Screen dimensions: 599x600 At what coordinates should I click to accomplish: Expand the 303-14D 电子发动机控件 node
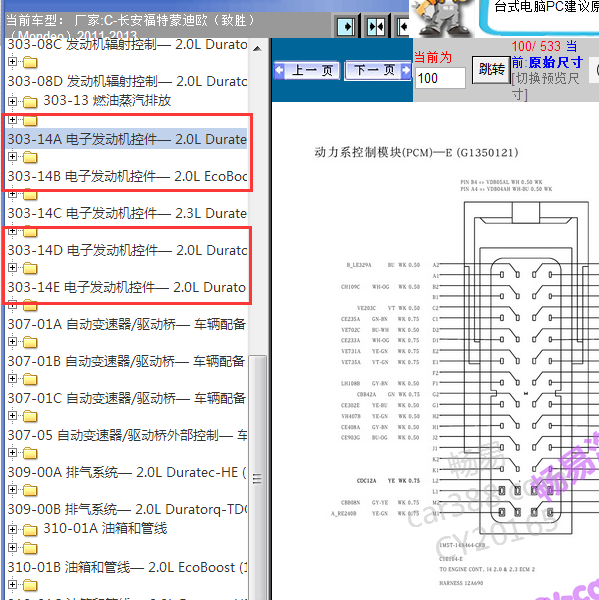point(12,231)
